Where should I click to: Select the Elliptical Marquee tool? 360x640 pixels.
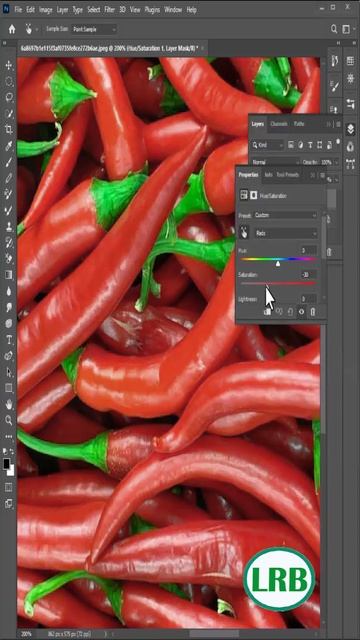9,82
